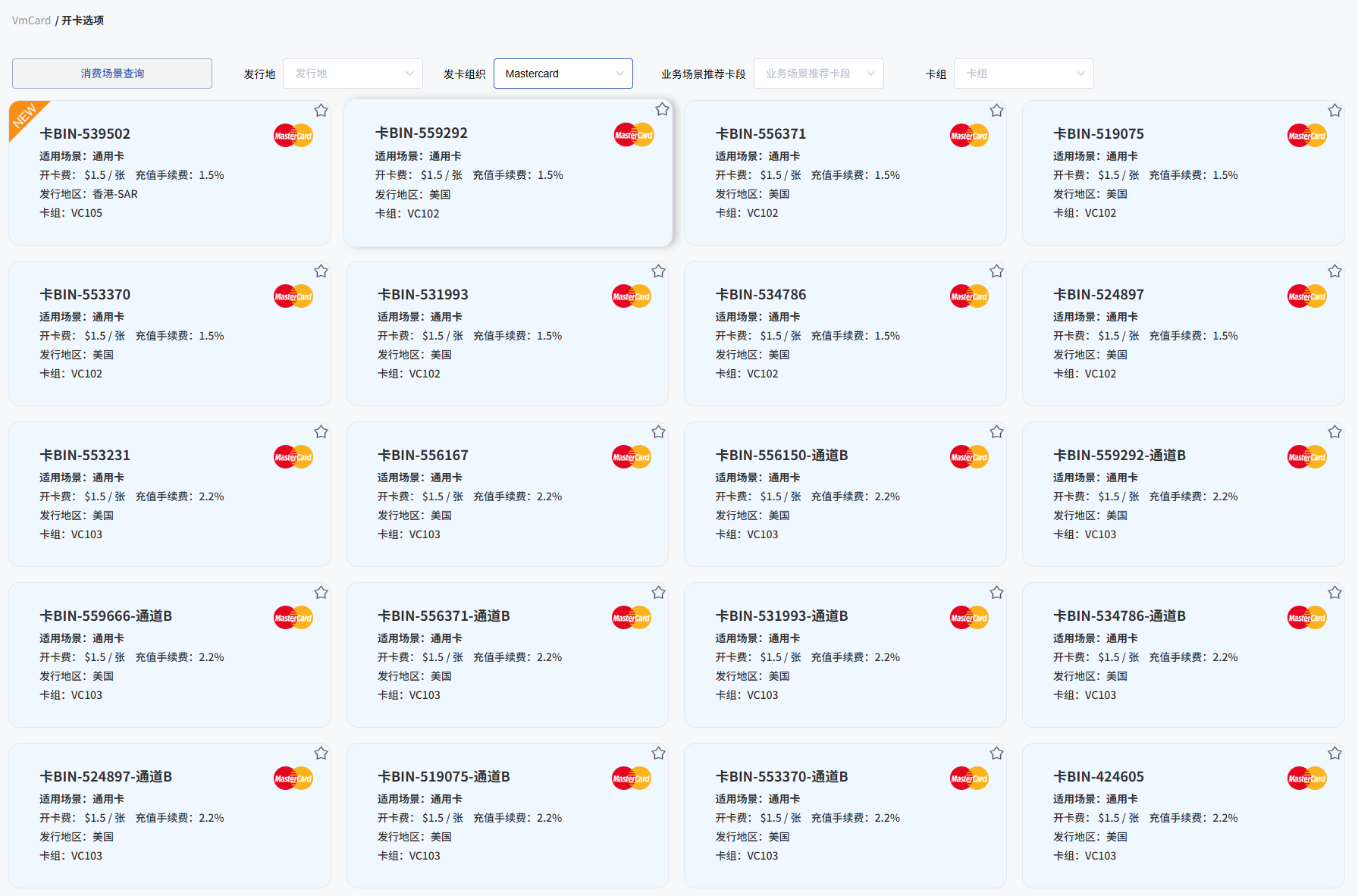
Task: Click the MasterCard logo on 卡BIN-424605
Action: click(1306, 778)
